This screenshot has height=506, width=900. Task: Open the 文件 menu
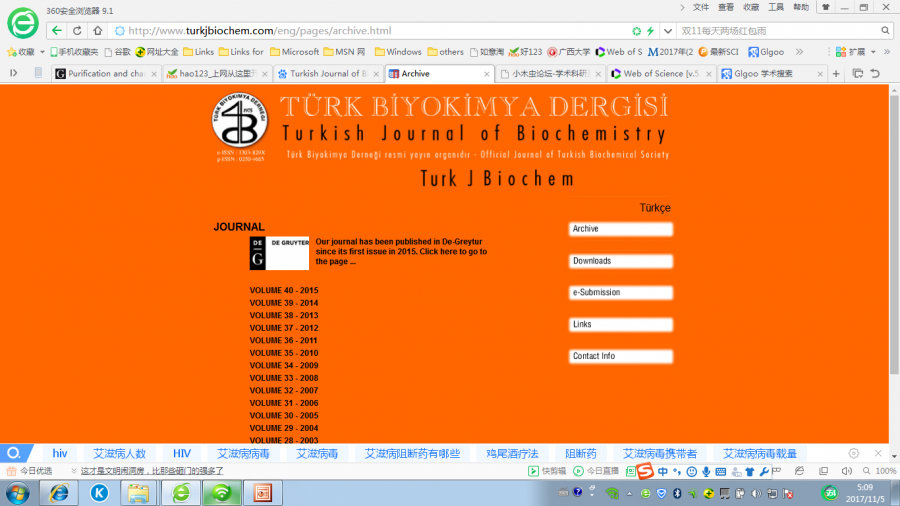pos(701,7)
